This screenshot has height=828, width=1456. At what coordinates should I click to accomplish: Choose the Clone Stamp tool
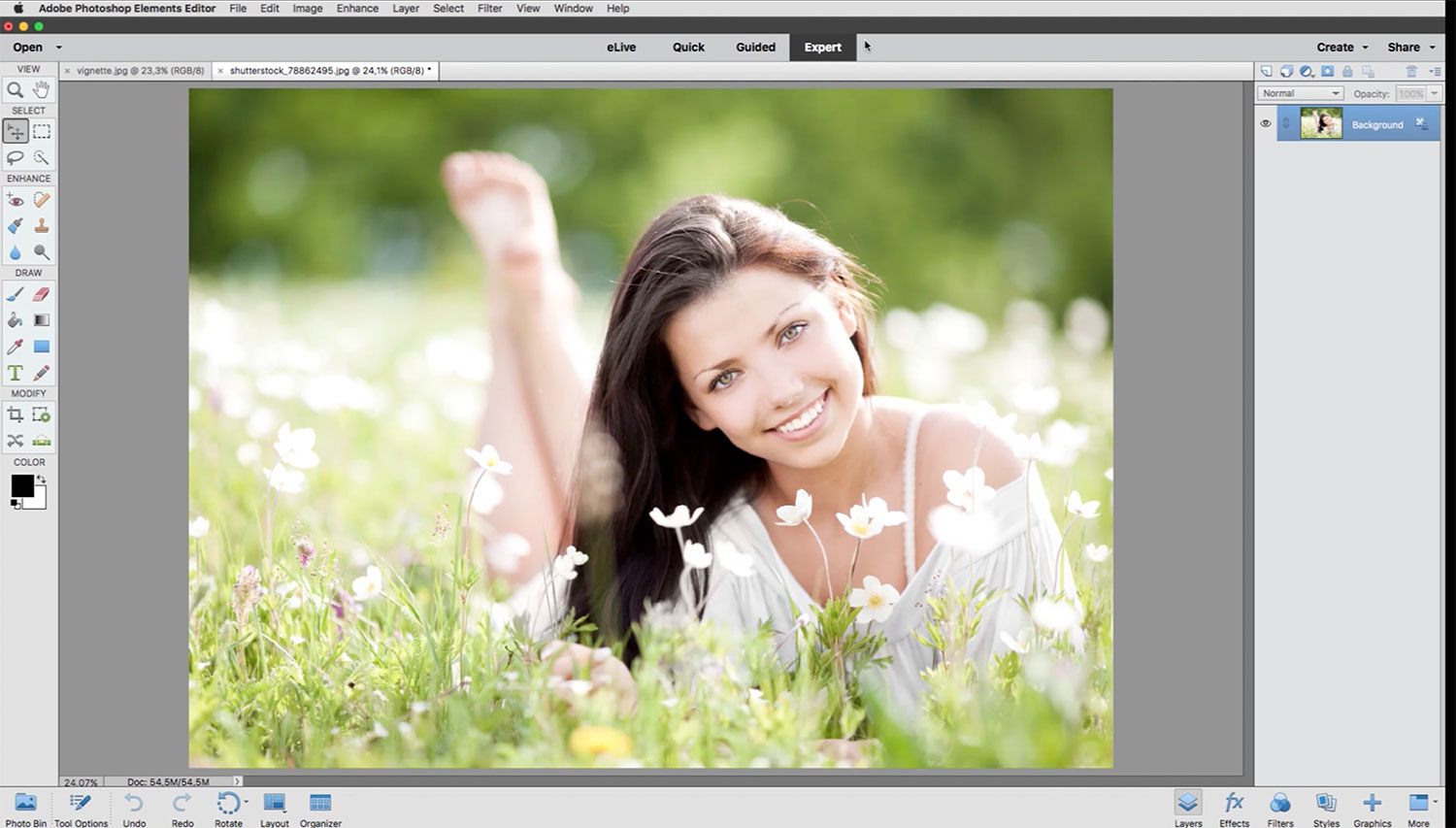41,226
